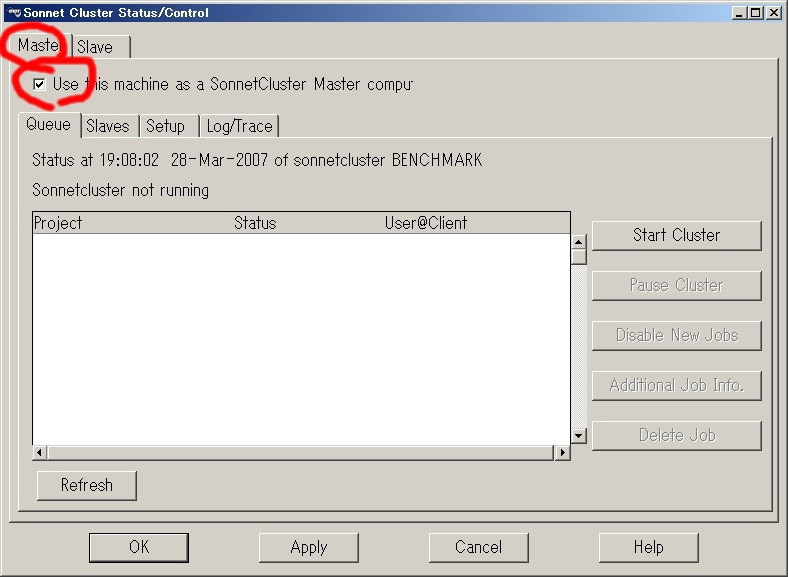Open the Log/Trace tab
788x577 pixels.
(239, 126)
